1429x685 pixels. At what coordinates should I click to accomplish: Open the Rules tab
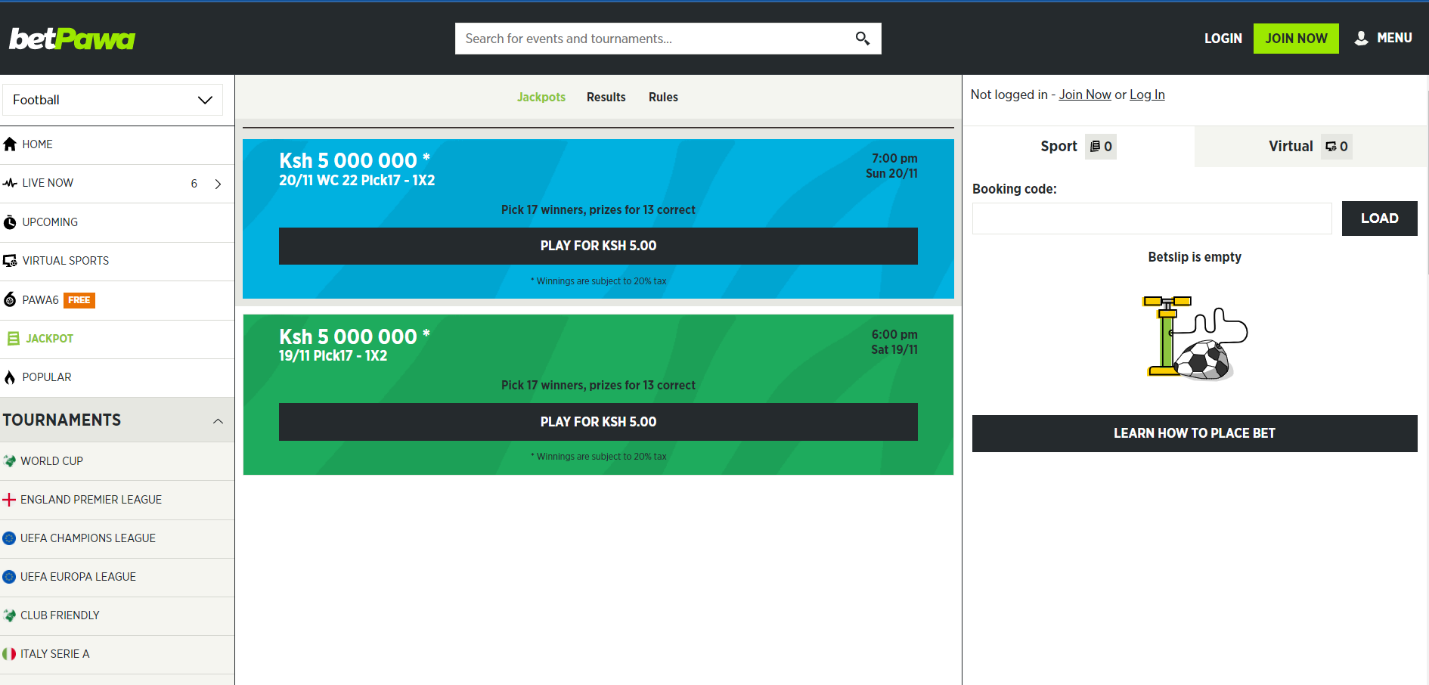pyautogui.click(x=663, y=97)
